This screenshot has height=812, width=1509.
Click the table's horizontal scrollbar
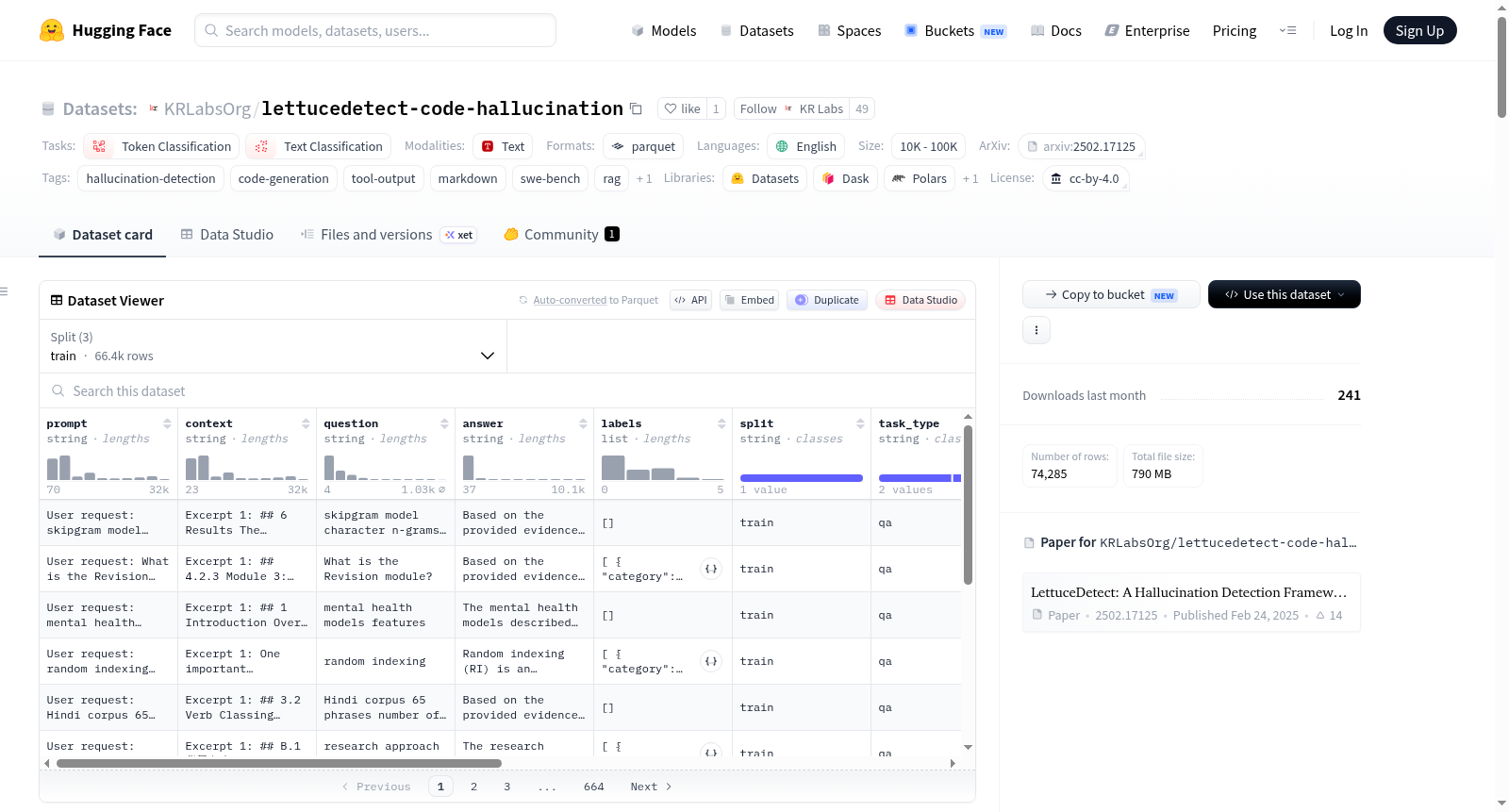[279, 763]
